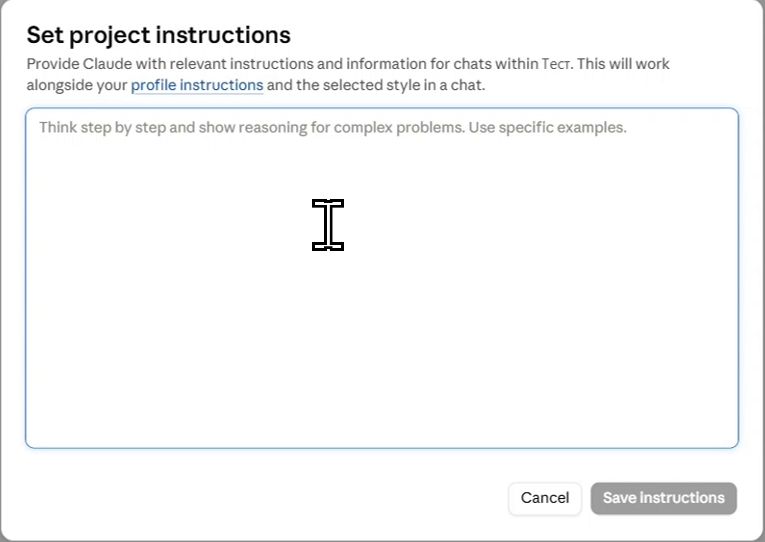Viewport: 765px width, 542px height.
Task: Click Cancel to dismiss the dialog
Action: pyautogui.click(x=544, y=498)
